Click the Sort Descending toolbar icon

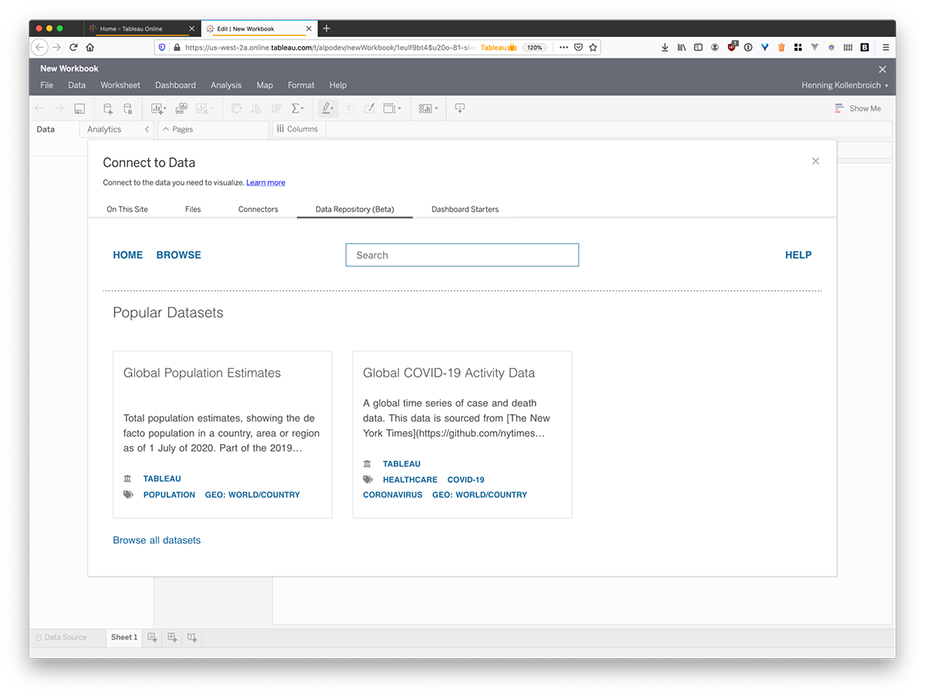pyautogui.click(x=277, y=109)
